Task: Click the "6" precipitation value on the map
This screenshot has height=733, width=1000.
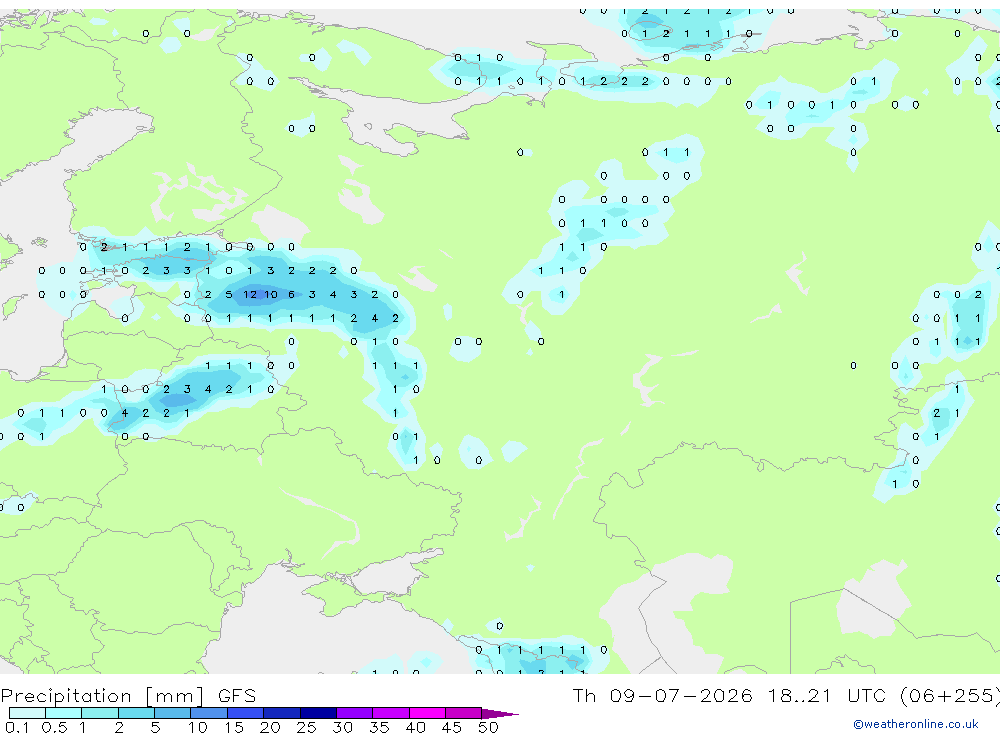Action: [291, 294]
